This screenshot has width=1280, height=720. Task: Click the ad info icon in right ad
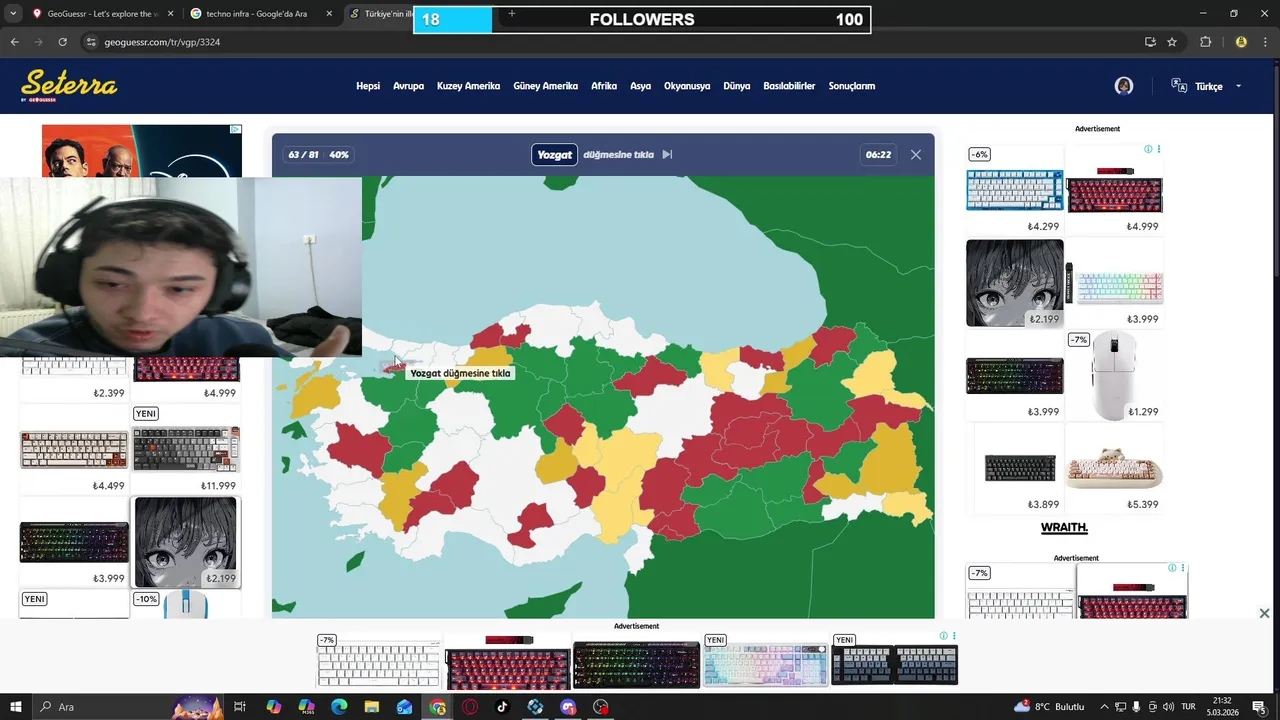1148,149
